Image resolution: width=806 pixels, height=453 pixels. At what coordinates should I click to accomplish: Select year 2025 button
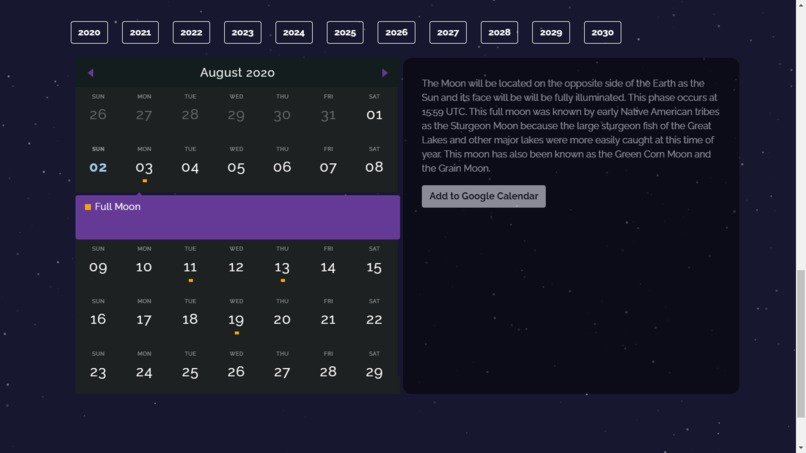click(x=345, y=32)
